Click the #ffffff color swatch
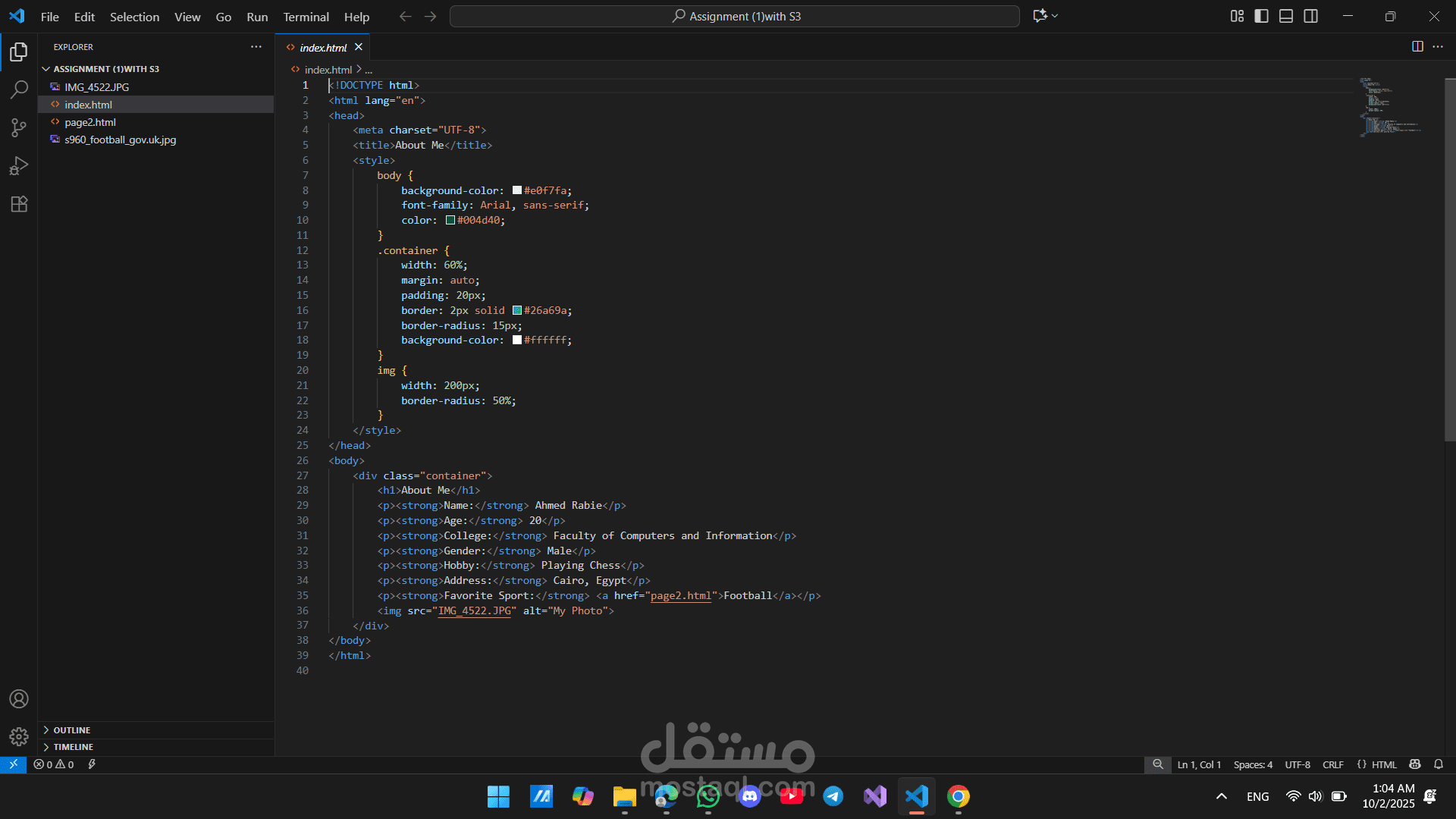 (517, 340)
